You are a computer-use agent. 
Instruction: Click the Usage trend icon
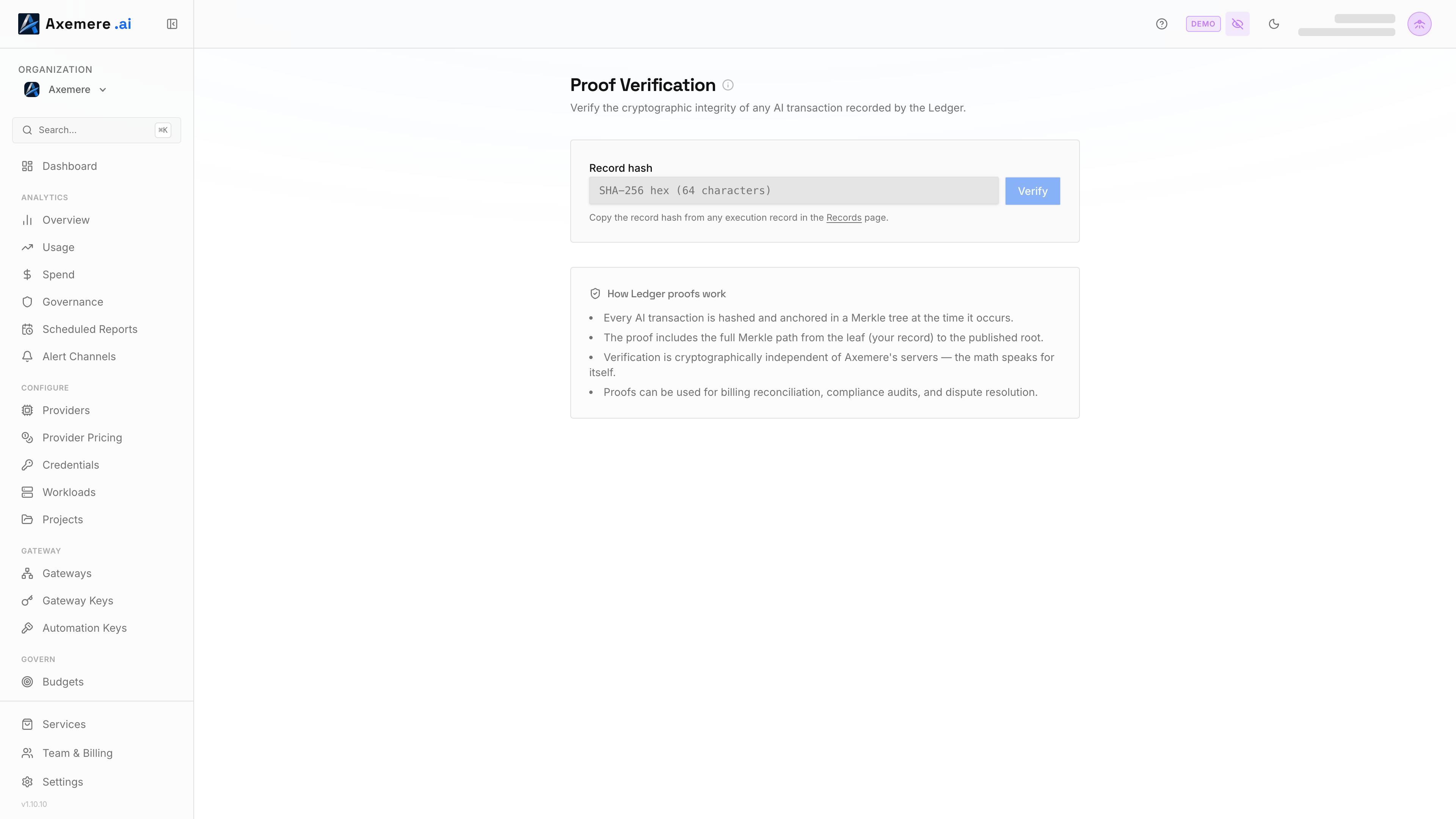27,248
